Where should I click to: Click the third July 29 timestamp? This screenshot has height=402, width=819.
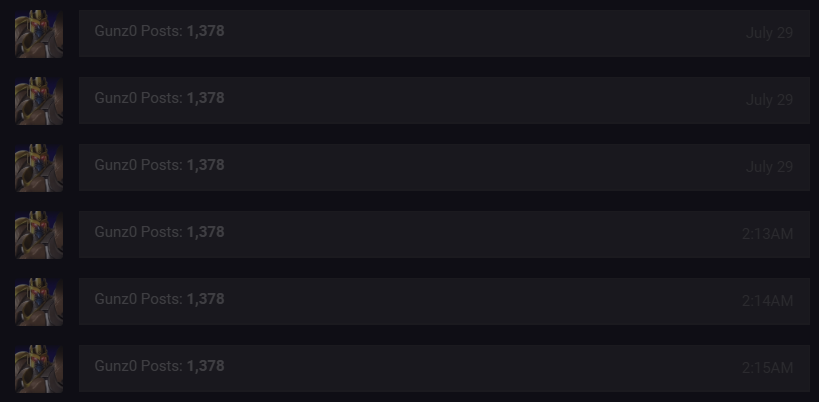click(769, 167)
